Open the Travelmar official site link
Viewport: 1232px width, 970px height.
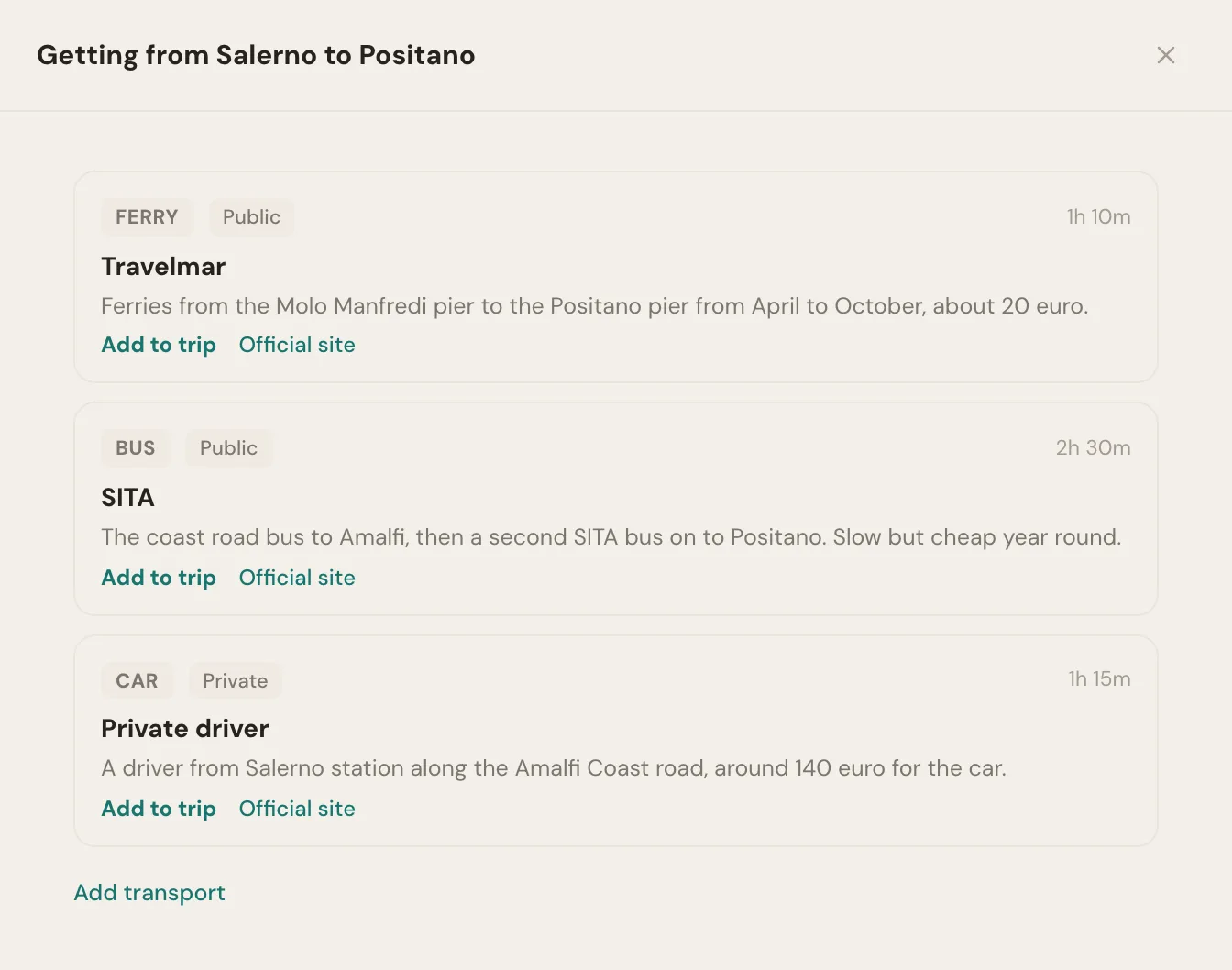pyautogui.click(x=297, y=345)
